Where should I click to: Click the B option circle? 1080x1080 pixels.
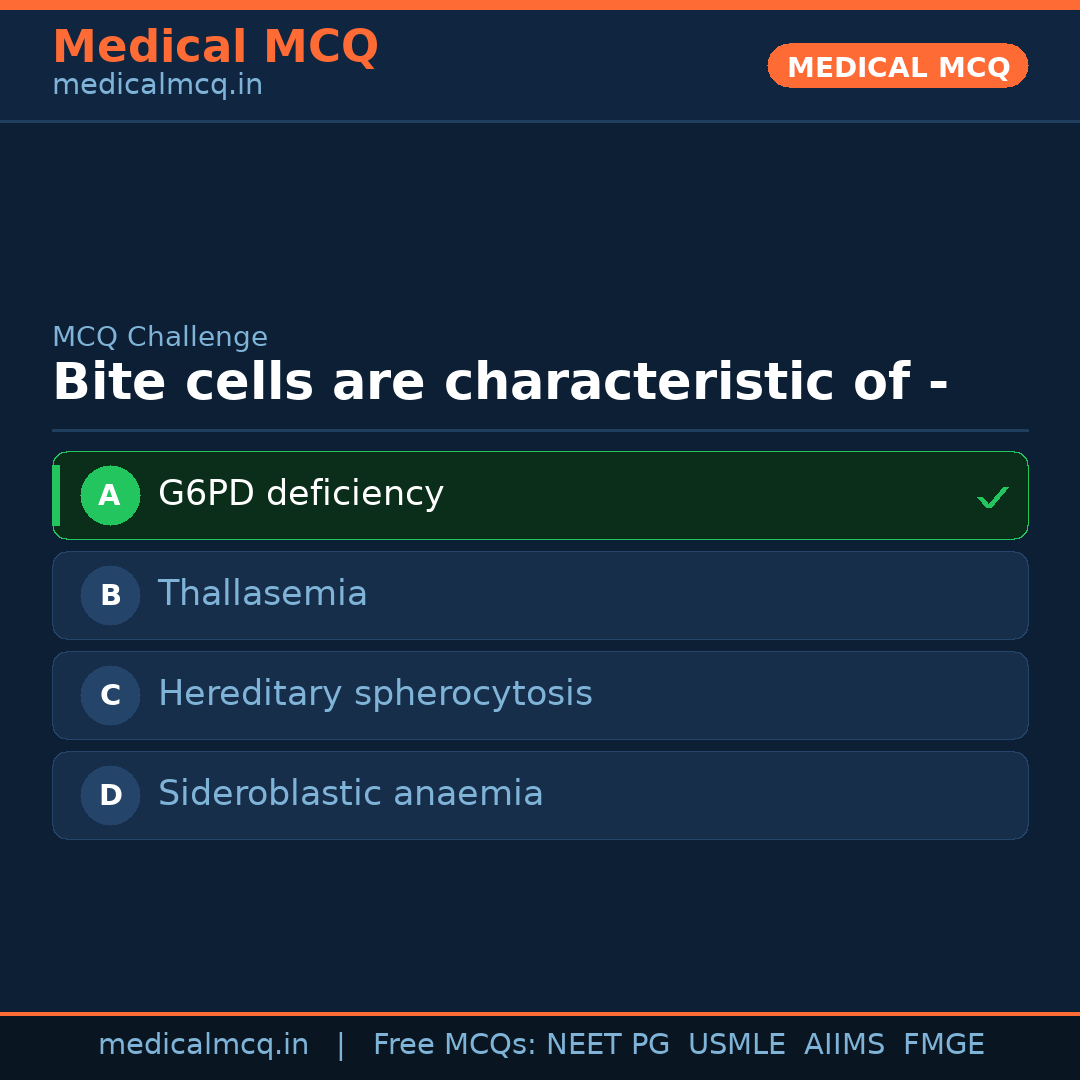(x=110, y=595)
